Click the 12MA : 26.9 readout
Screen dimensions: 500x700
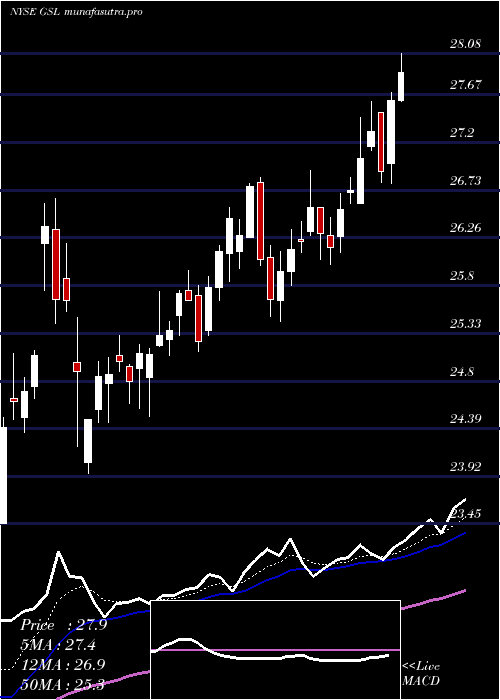coord(63,664)
